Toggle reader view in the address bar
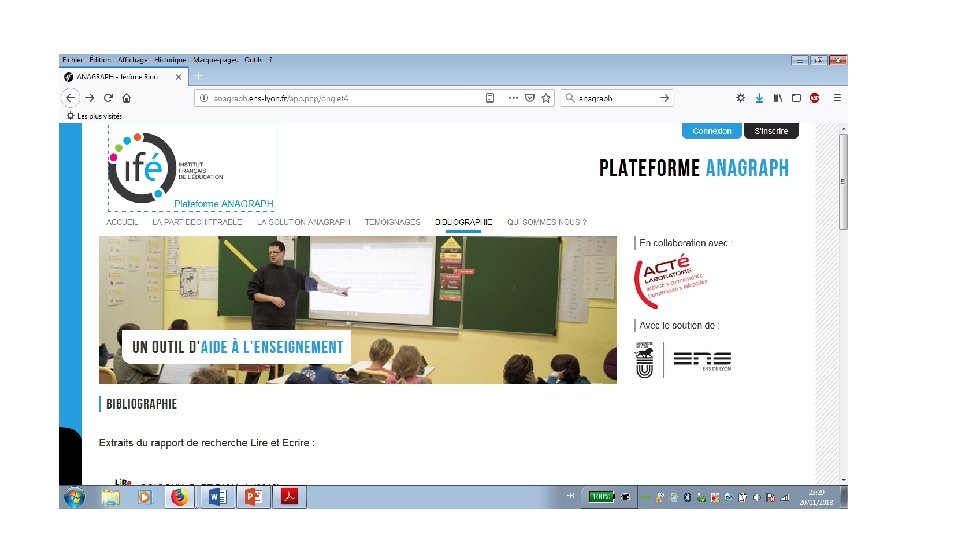Viewport: 960px width, 540px height. click(x=490, y=98)
